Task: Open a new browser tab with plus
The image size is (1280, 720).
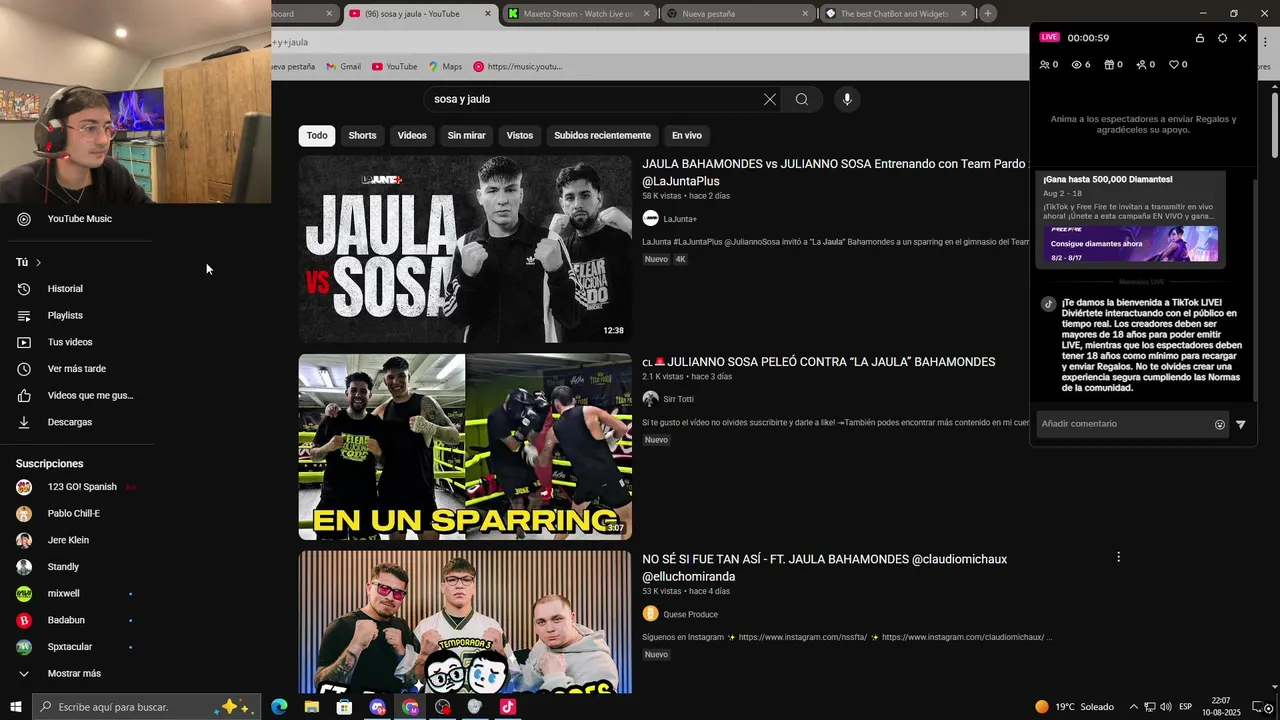Action: pos(988,14)
